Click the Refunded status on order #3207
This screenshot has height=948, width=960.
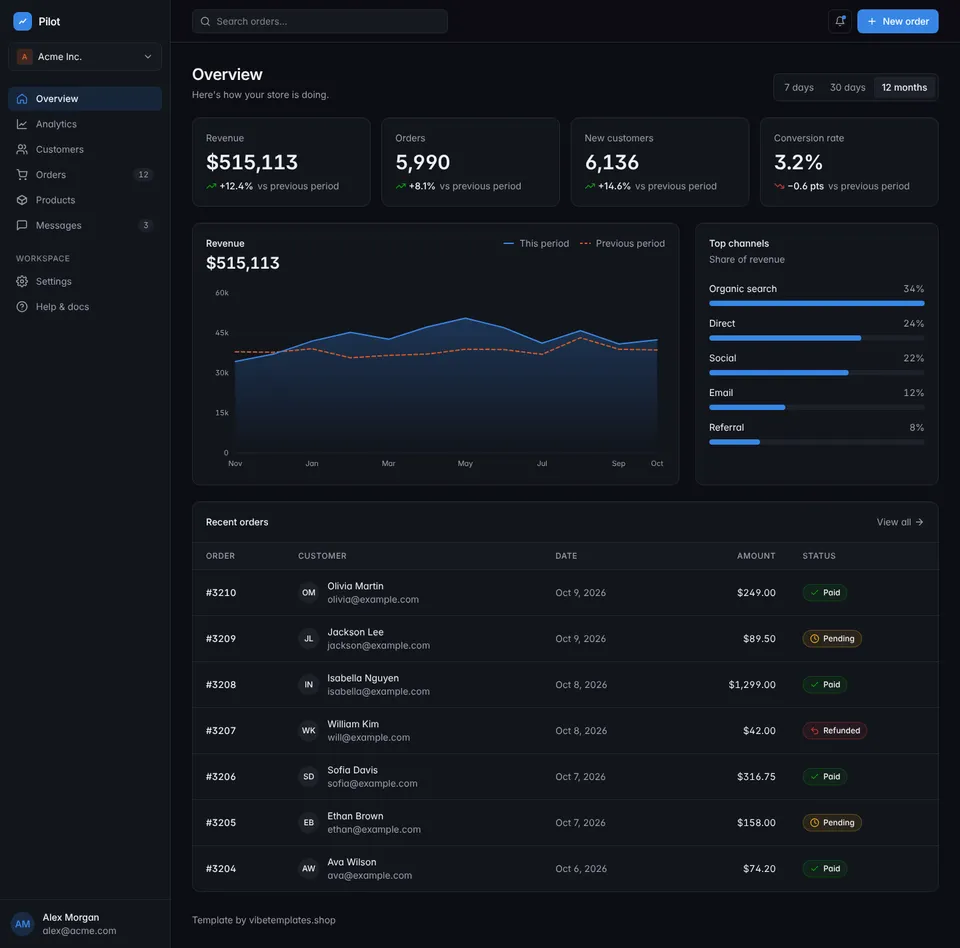[x=834, y=731]
